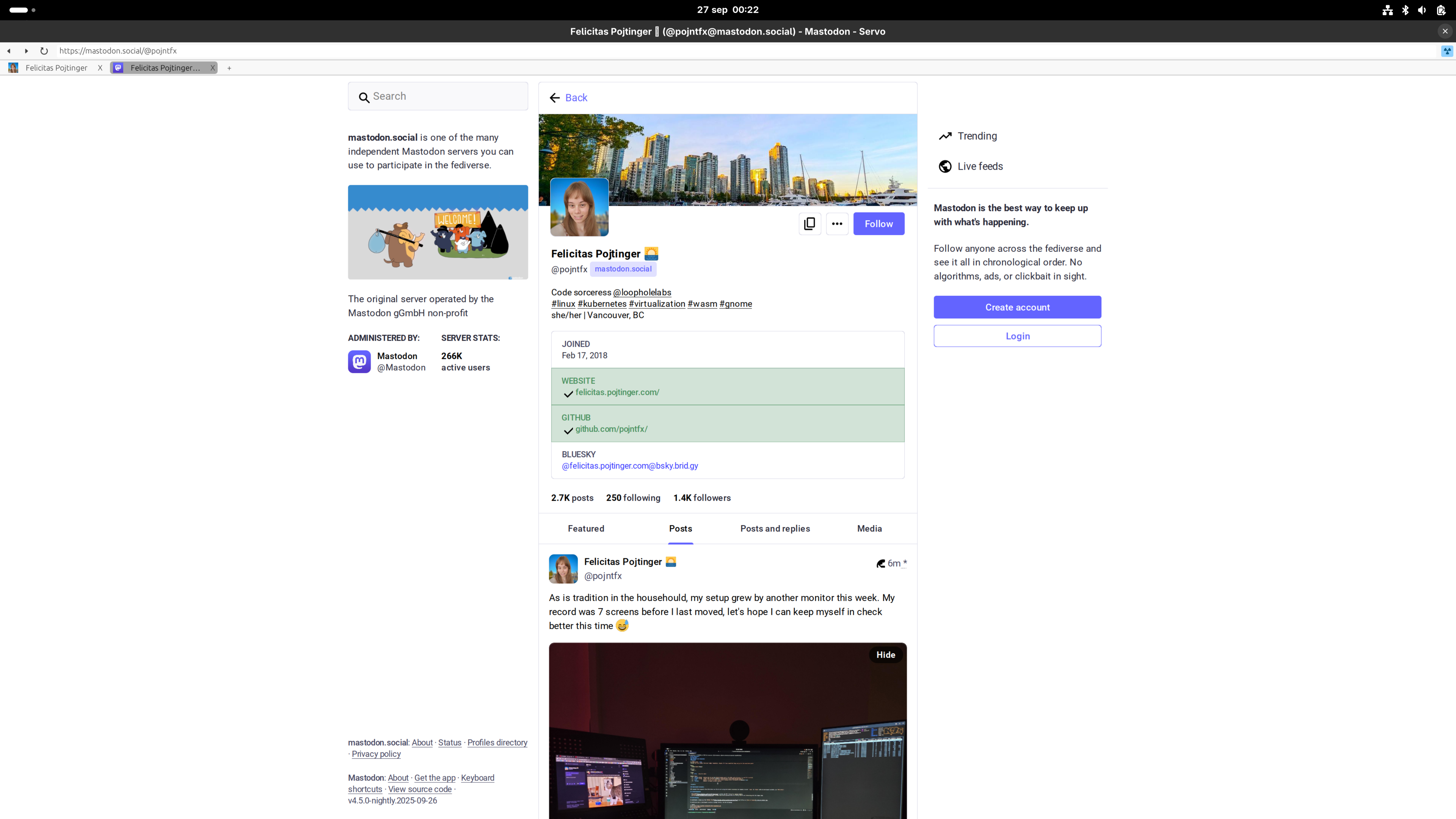Click the activities pill in top bar

[19, 10]
